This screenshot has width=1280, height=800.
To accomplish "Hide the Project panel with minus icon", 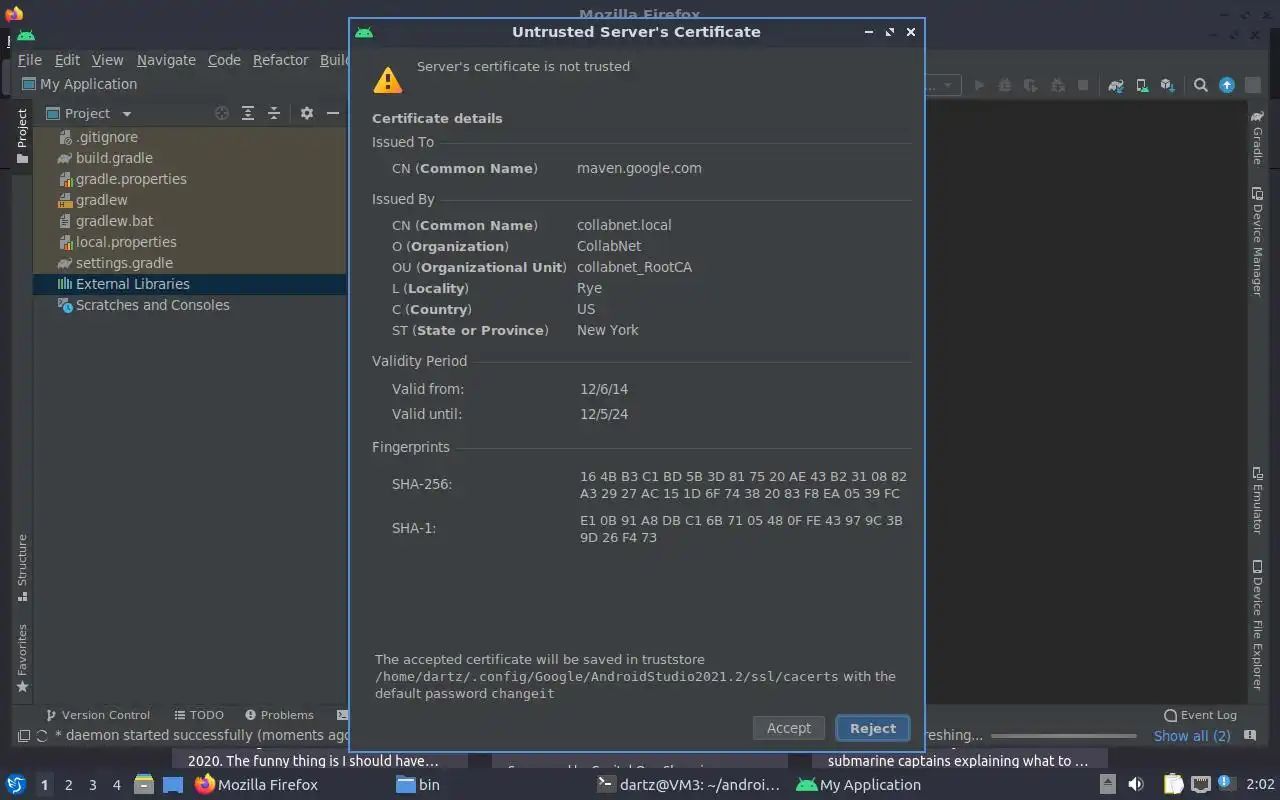I will [333, 113].
